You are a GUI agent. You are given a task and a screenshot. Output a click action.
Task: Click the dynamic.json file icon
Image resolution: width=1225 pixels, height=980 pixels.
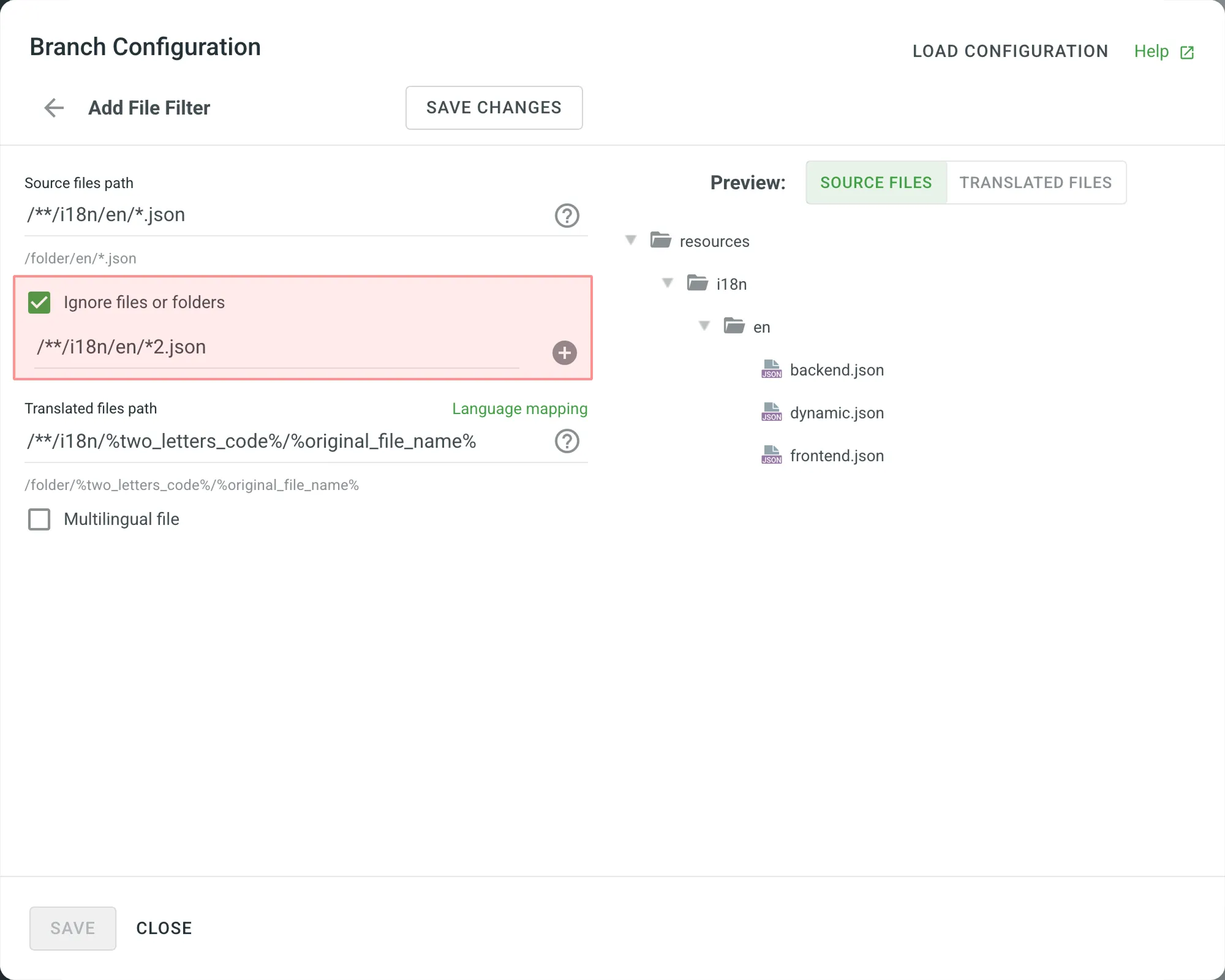(771, 412)
